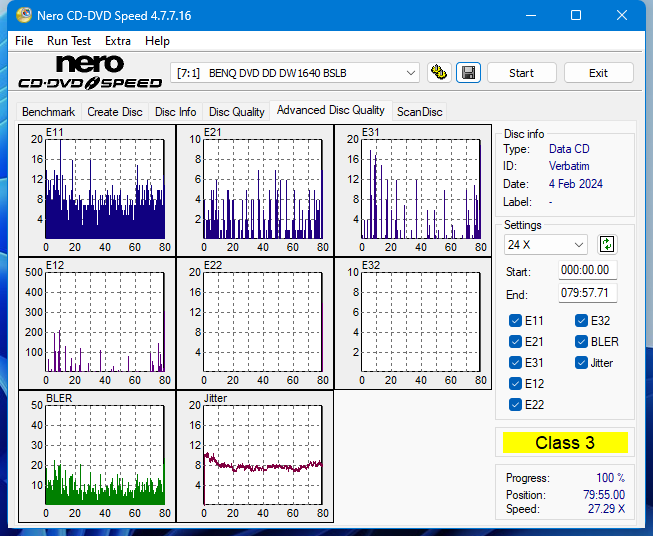Open the 24 X speed dropdown

546,244
